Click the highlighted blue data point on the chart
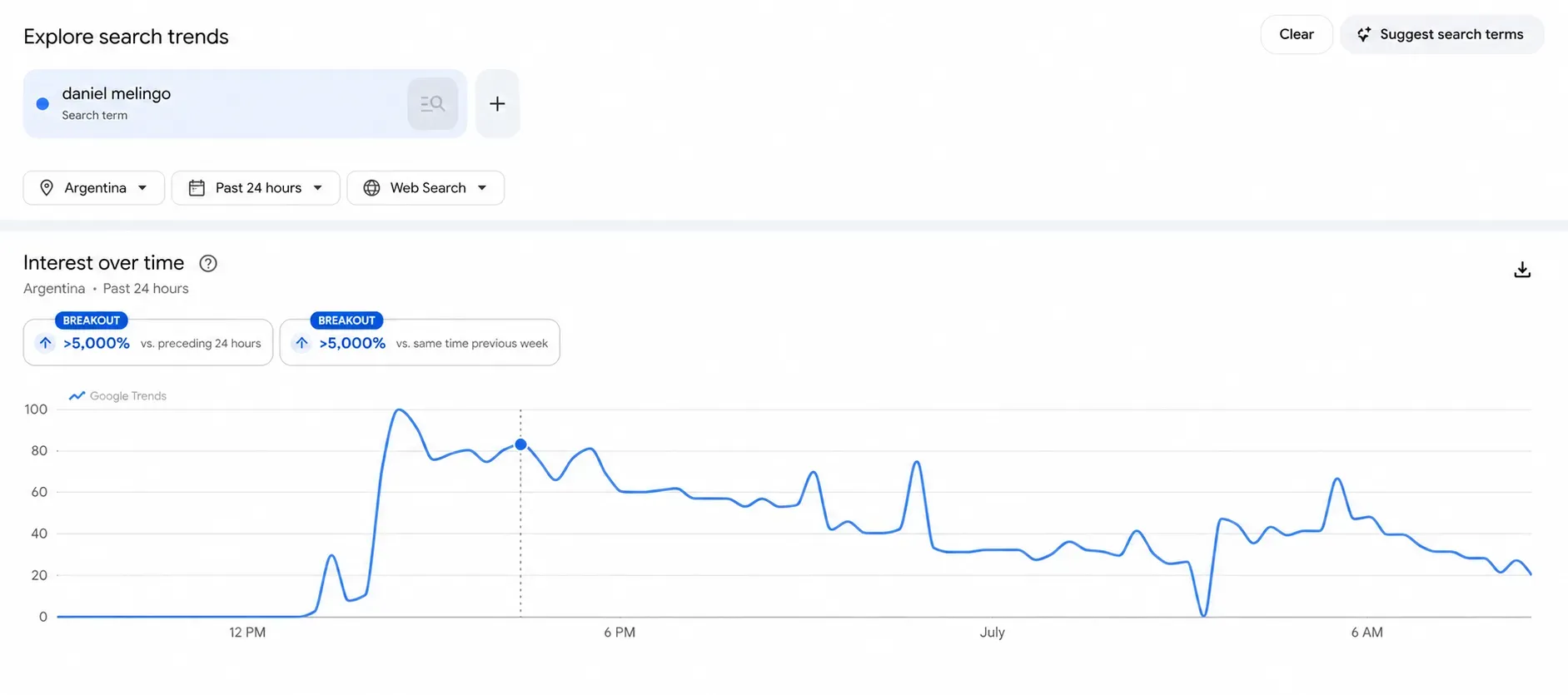This screenshot has width=1568, height=695. pyautogui.click(x=520, y=444)
